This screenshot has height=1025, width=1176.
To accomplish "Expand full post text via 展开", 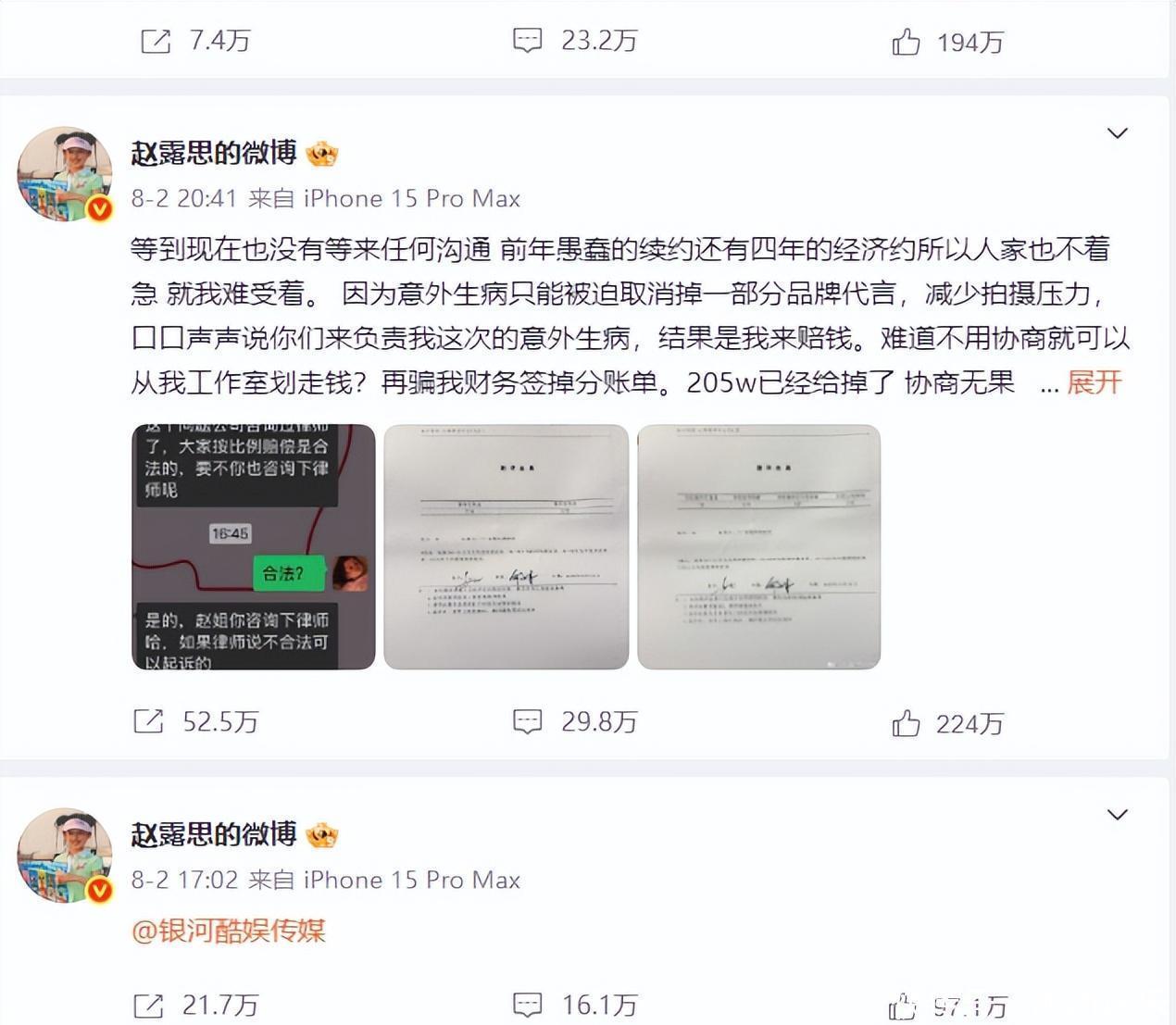I will pyautogui.click(x=1094, y=382).
